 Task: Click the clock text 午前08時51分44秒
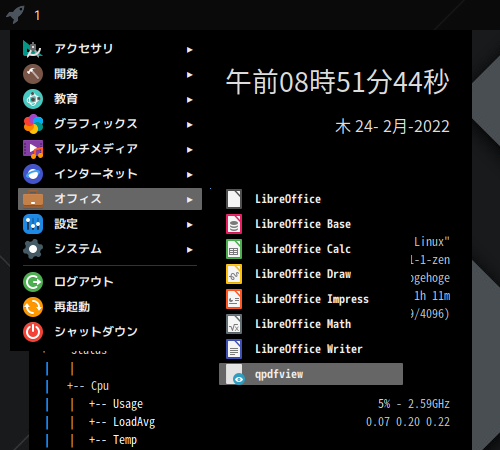pos(337,82)
